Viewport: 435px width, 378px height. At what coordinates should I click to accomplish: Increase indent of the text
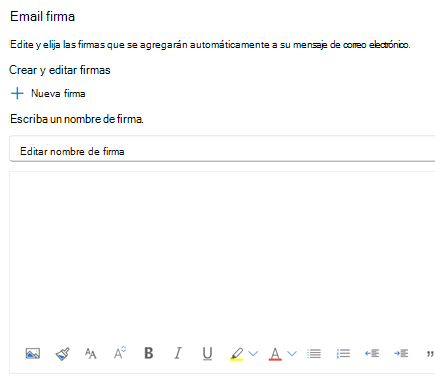pos(401,353)
